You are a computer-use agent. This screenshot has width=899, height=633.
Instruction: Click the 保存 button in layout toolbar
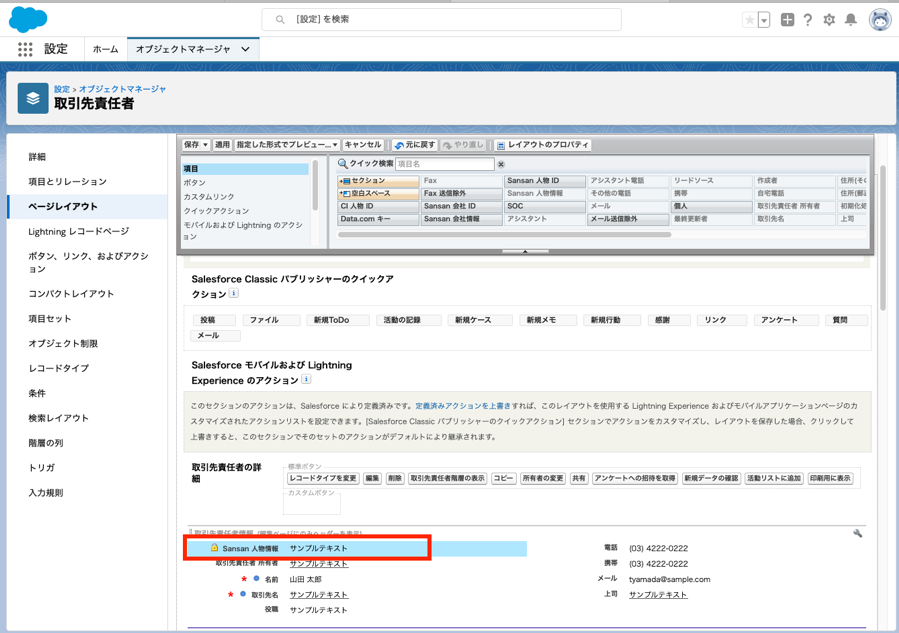click(191, 145)
